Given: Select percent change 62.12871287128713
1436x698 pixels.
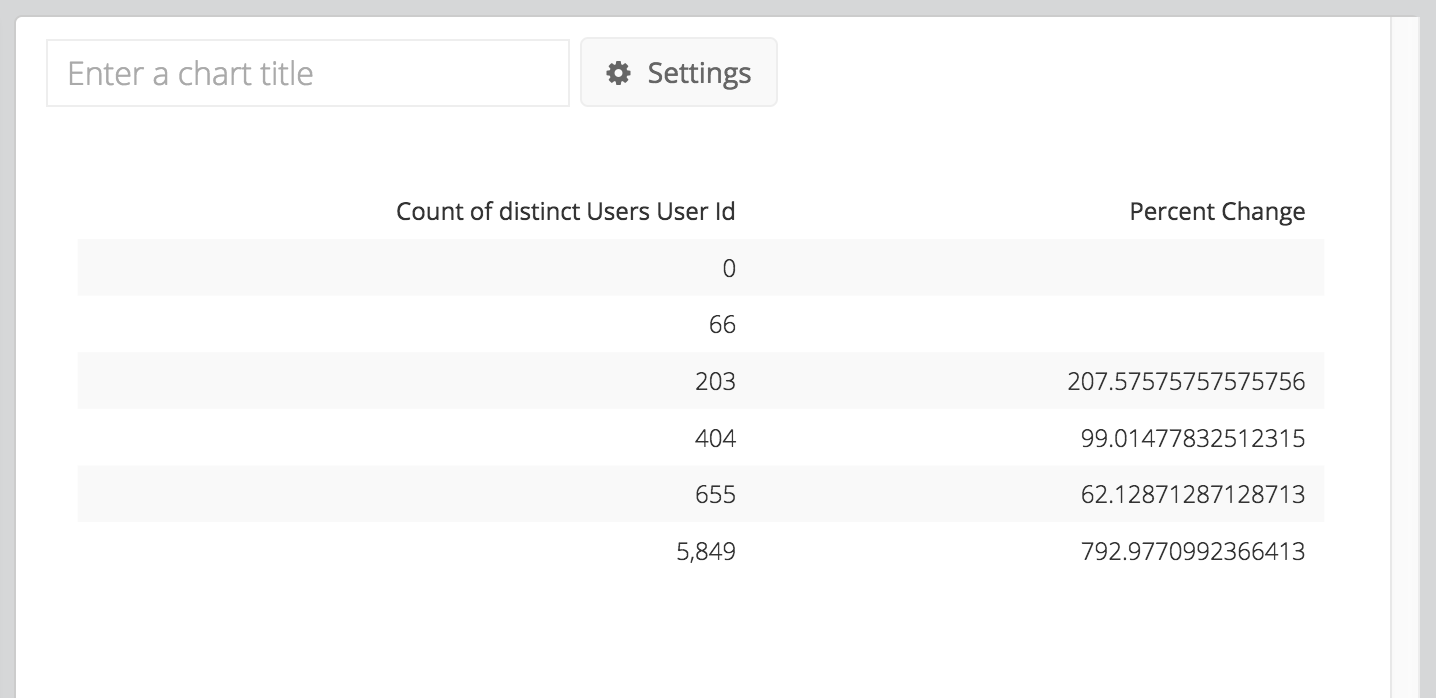Looking at the screenshot, I should tap(1193, 494).
